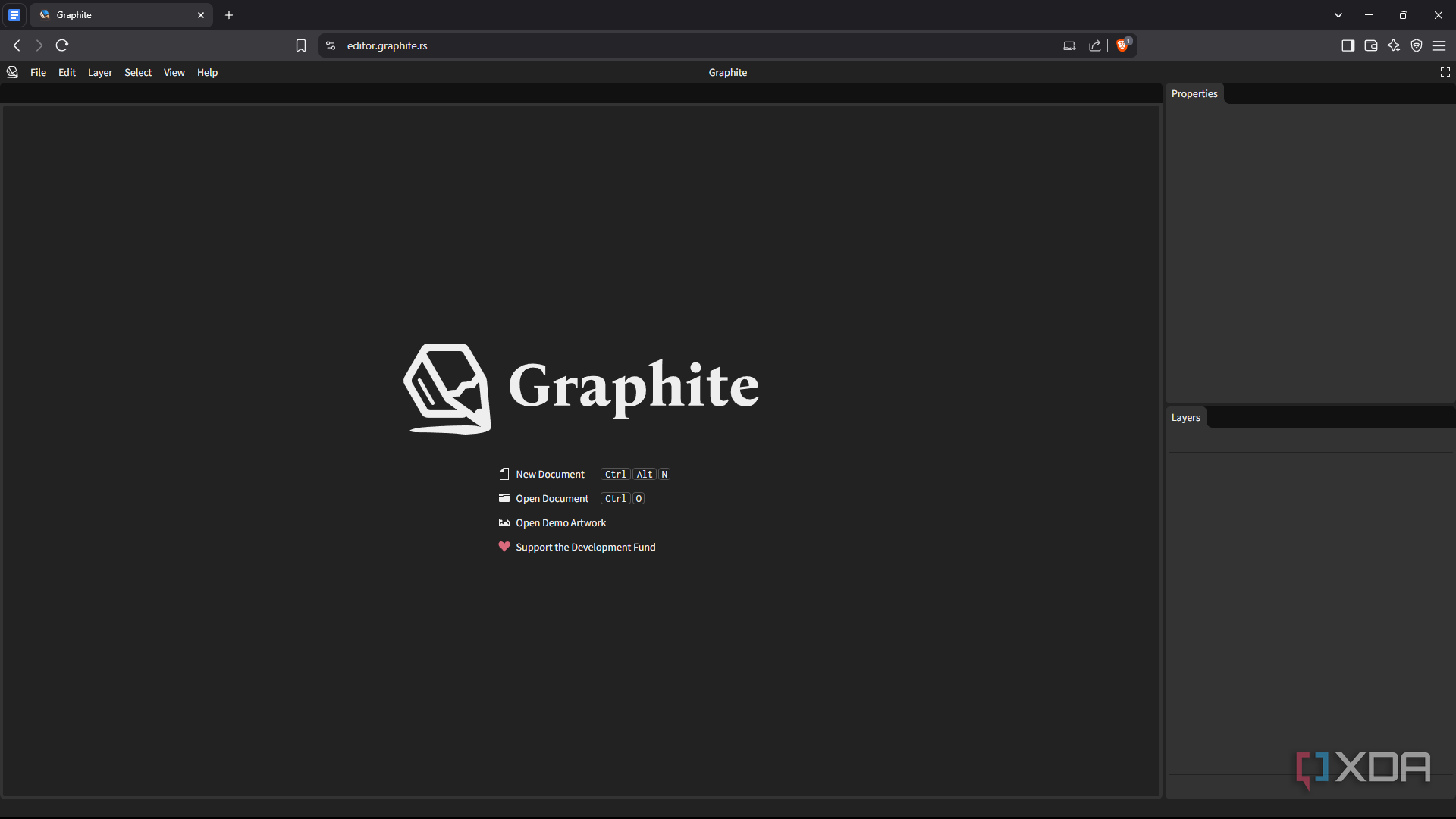This screenshot has height=819, width=1456.
Task: Open the browser hamburger menu
Action: (x=1439, y=45)
